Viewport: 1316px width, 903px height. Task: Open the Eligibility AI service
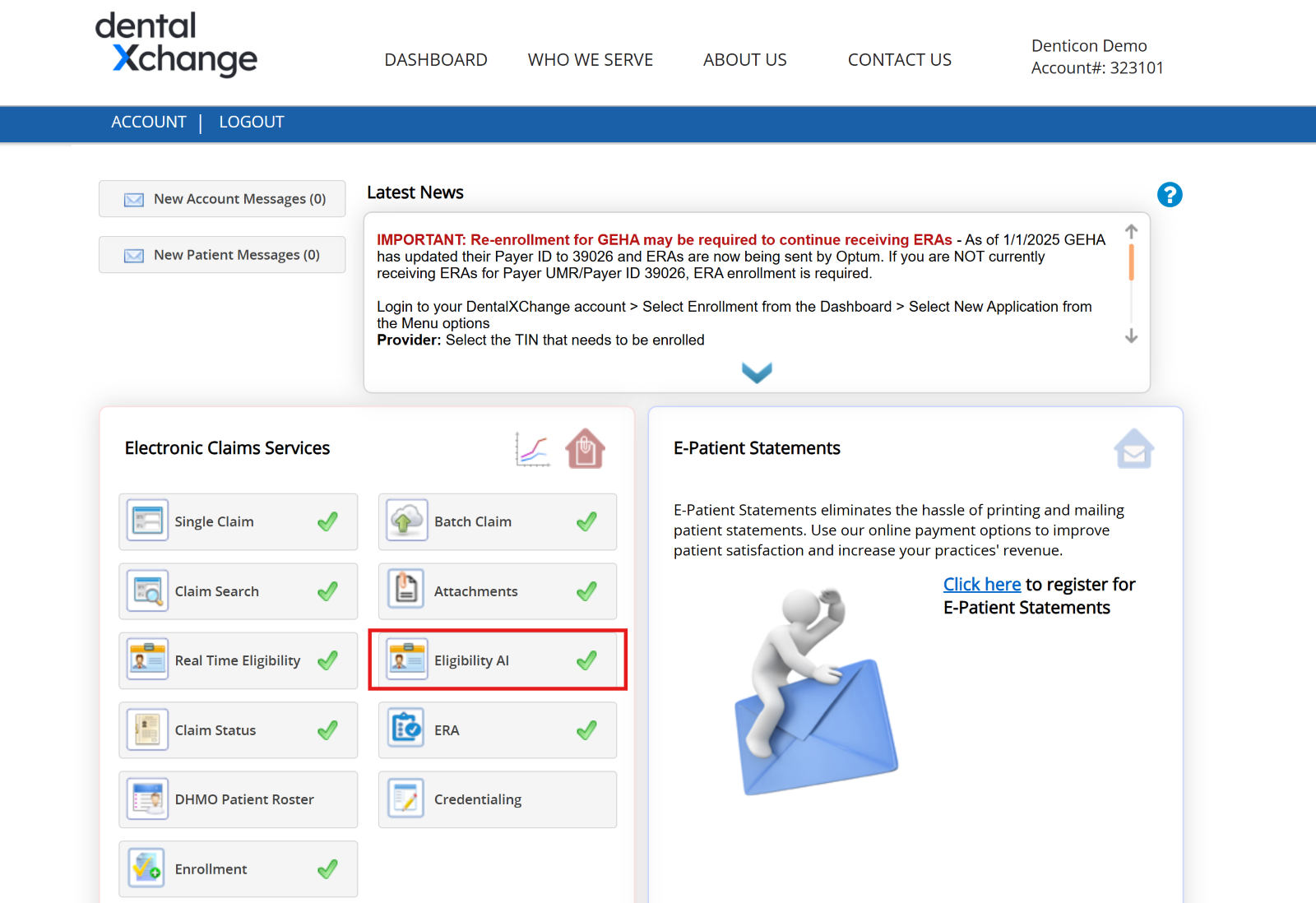tap(498, 660)
